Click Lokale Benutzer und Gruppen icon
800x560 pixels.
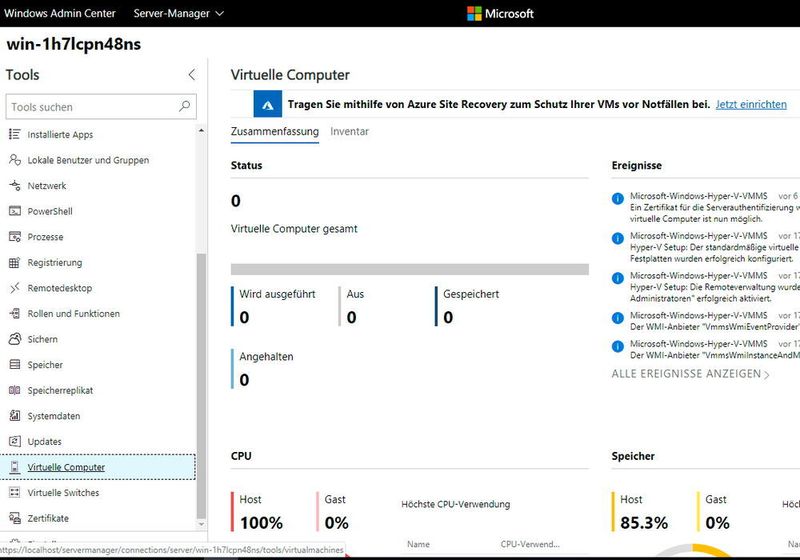[x=14, y=160]
